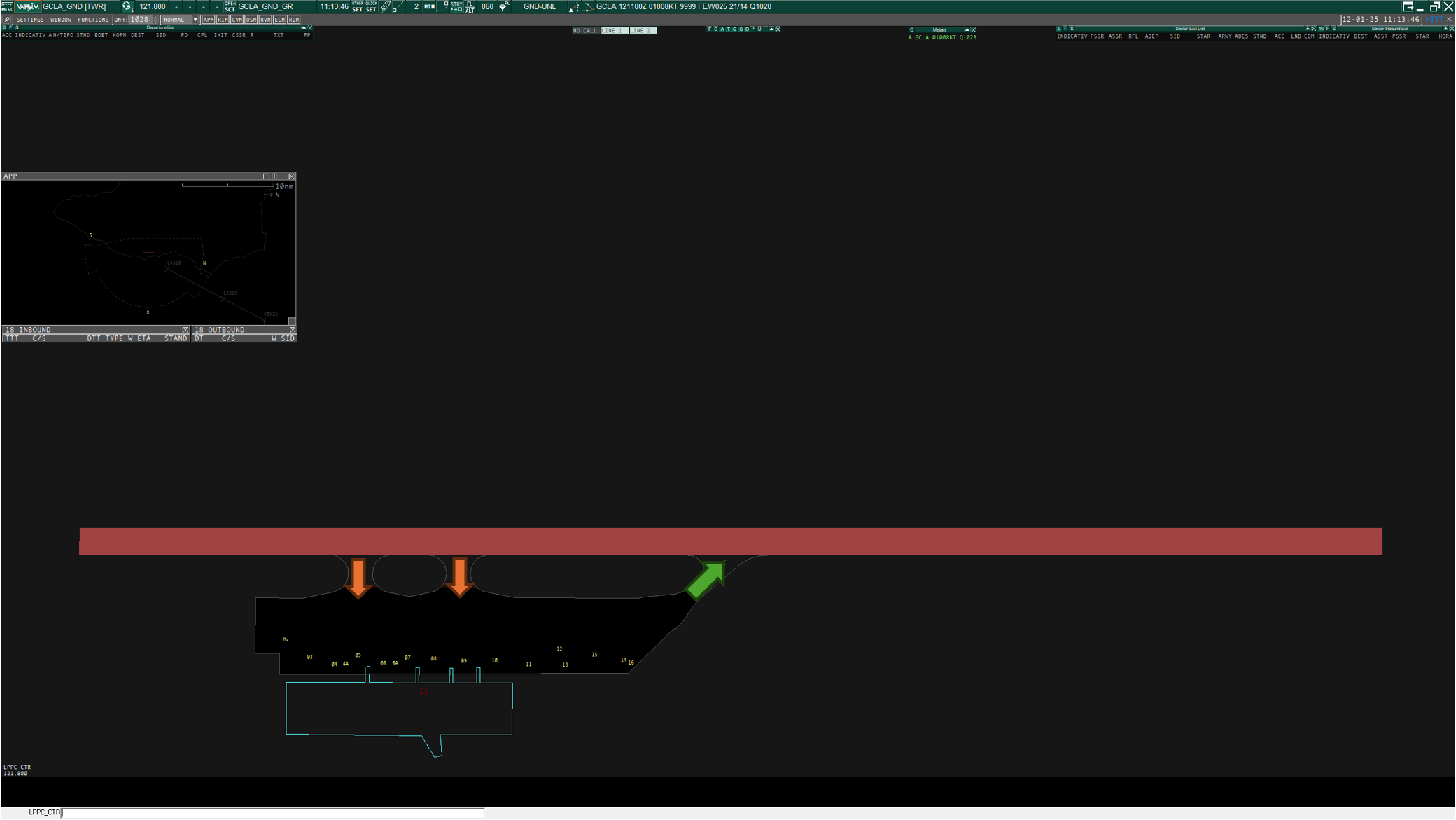Viewport: 1456px width, 820px height.
Task: Select the FL filter funnel icon
Action: (x=503, y=6)
